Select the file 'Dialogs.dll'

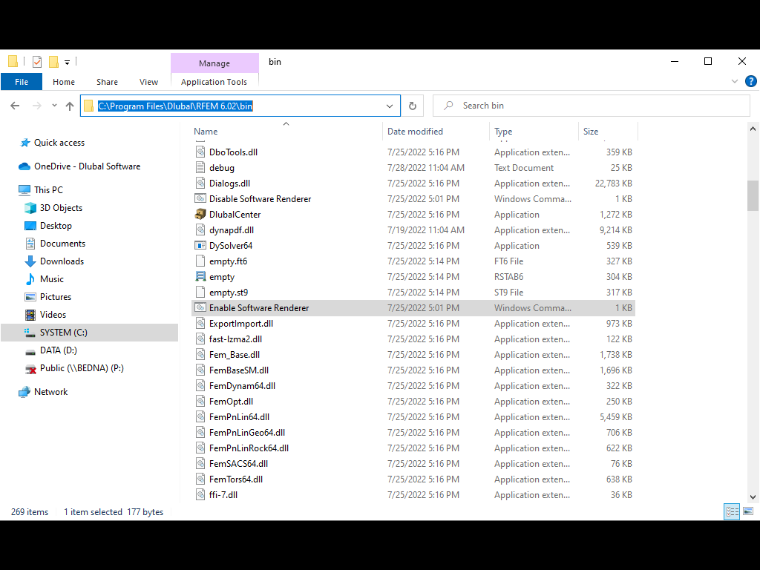coord(413,183)
